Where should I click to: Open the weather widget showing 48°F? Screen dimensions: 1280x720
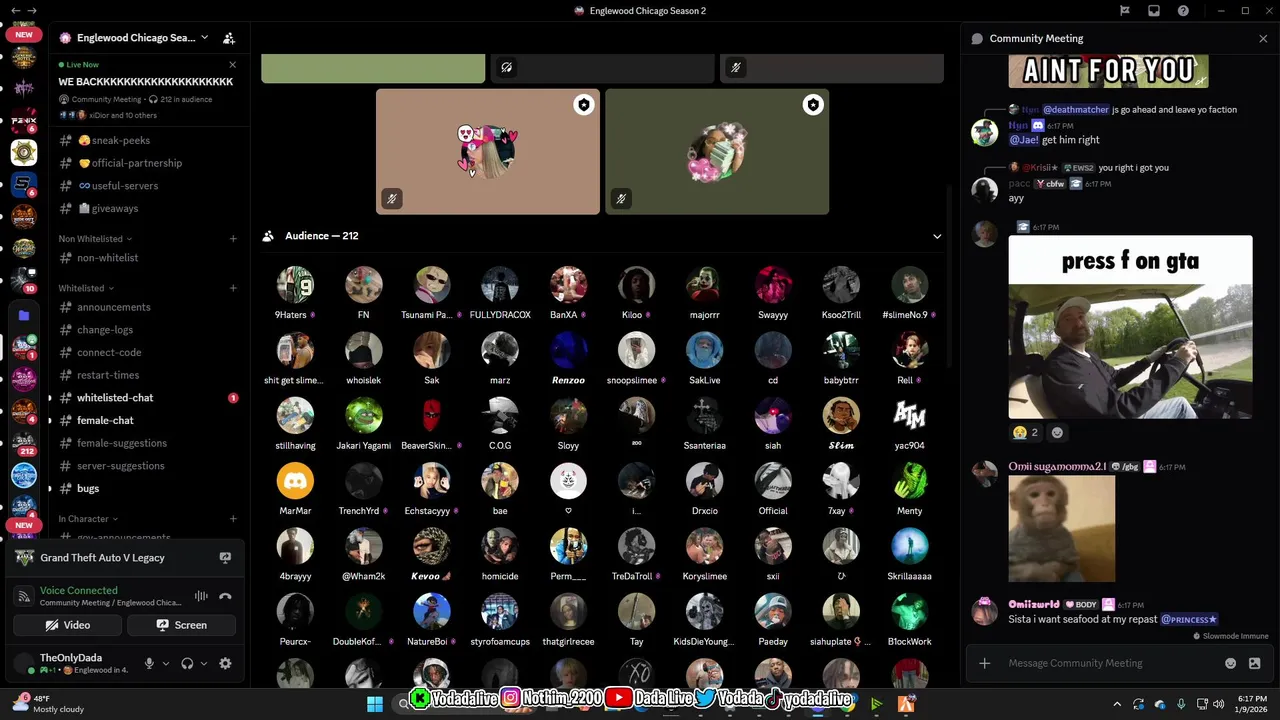coord(48,704)
